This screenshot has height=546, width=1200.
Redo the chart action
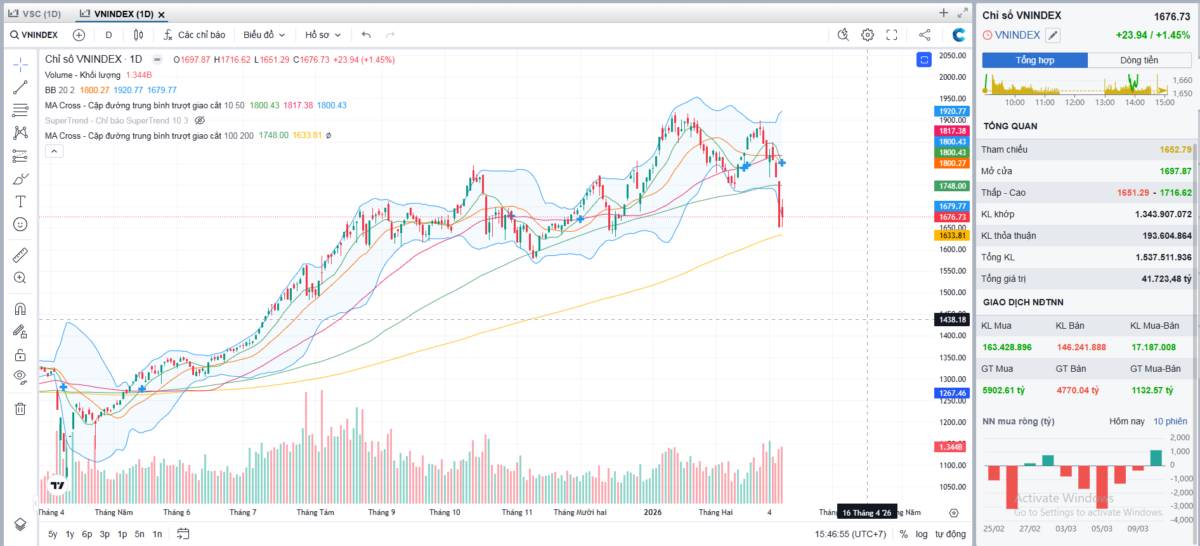[x=390, y=34]
